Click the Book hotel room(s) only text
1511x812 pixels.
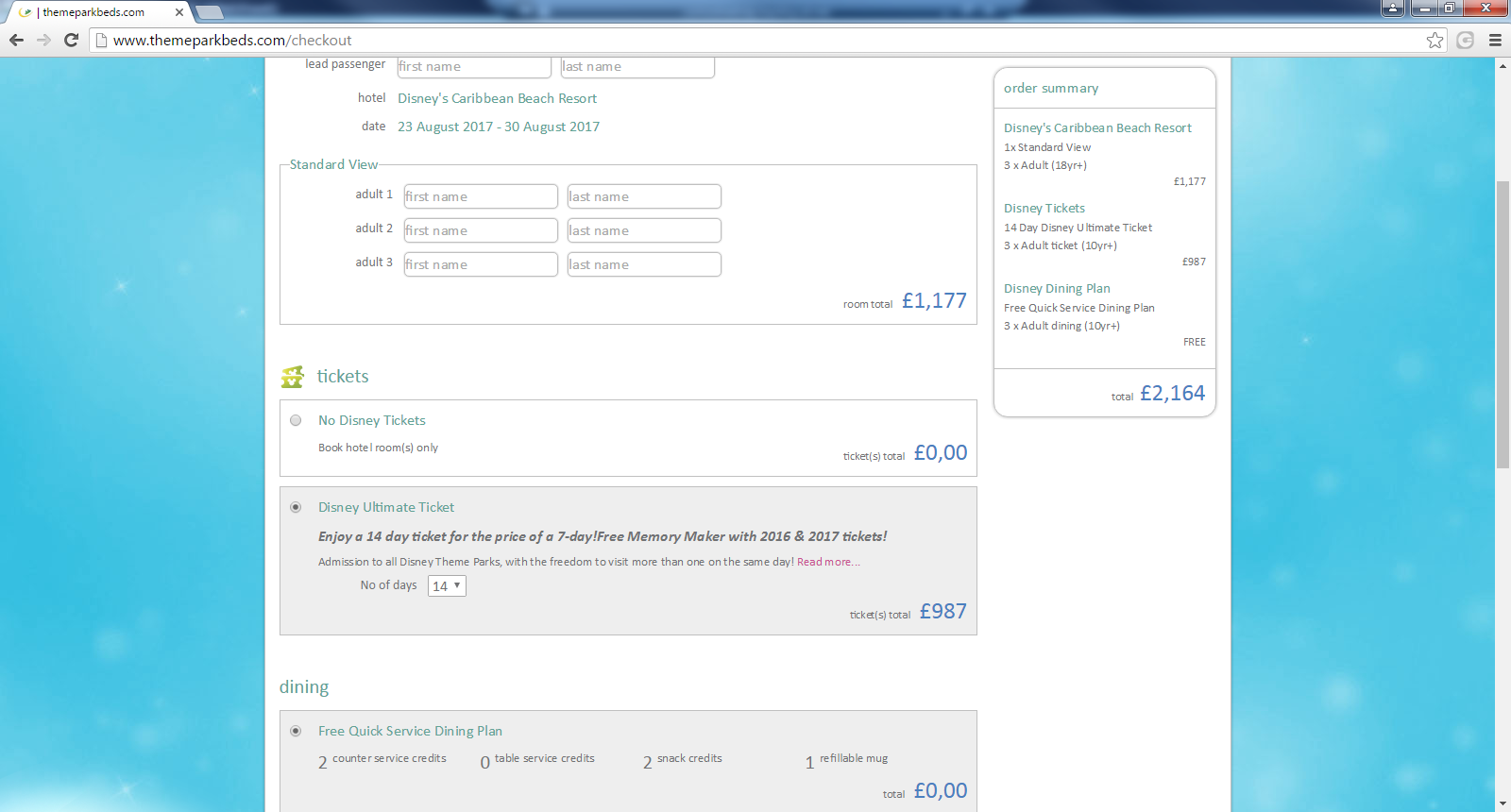coord(378,448)
